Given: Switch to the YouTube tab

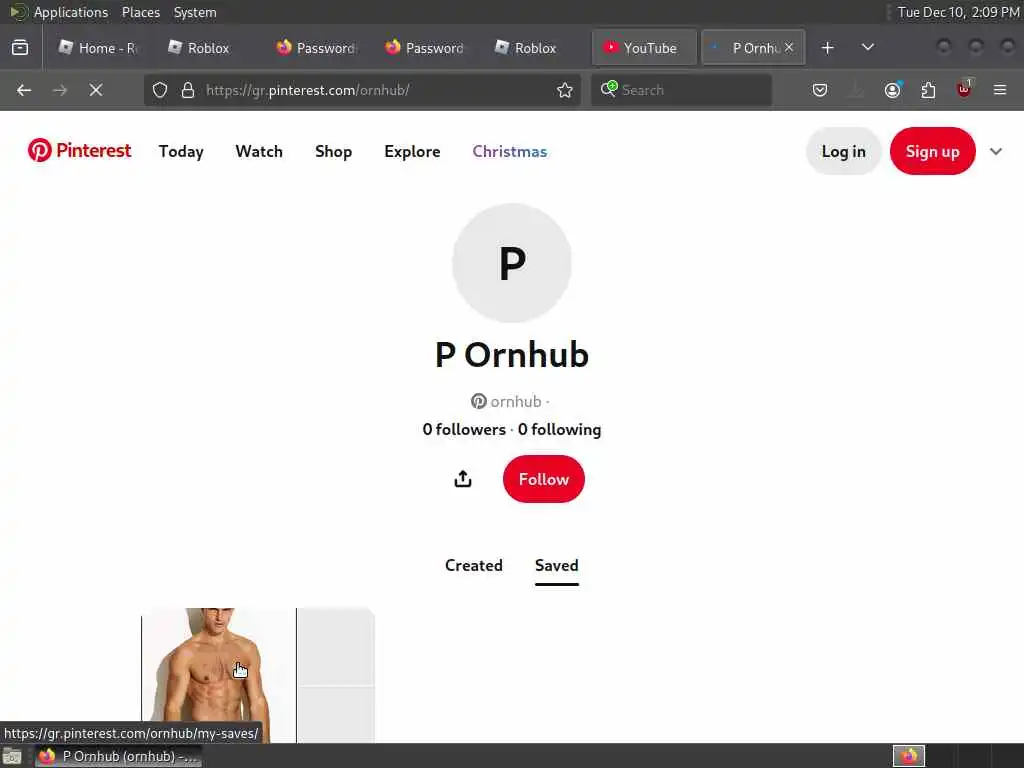Looking at the screenshot, I should point(644,48).
